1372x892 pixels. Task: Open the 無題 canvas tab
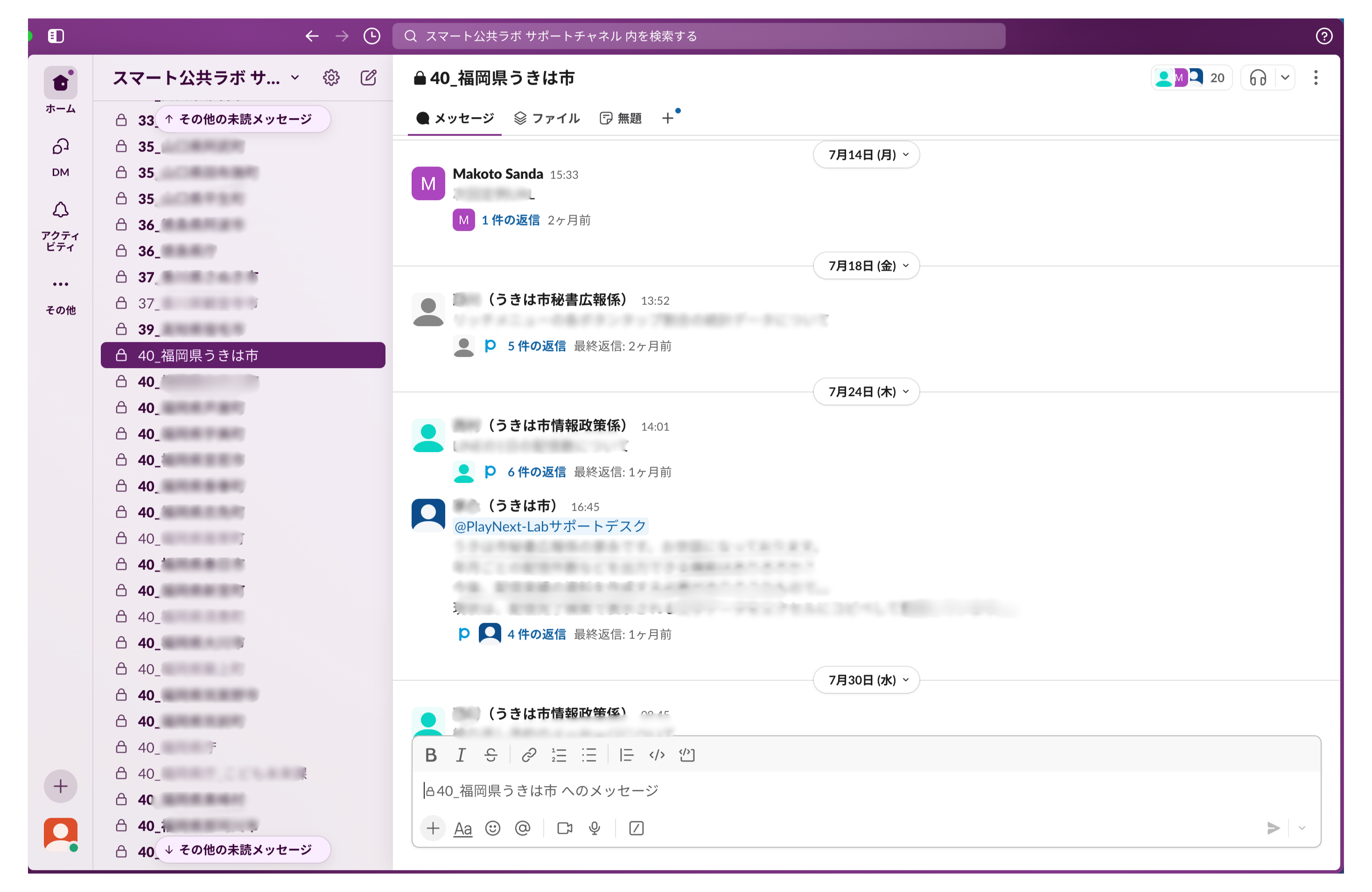621,118
